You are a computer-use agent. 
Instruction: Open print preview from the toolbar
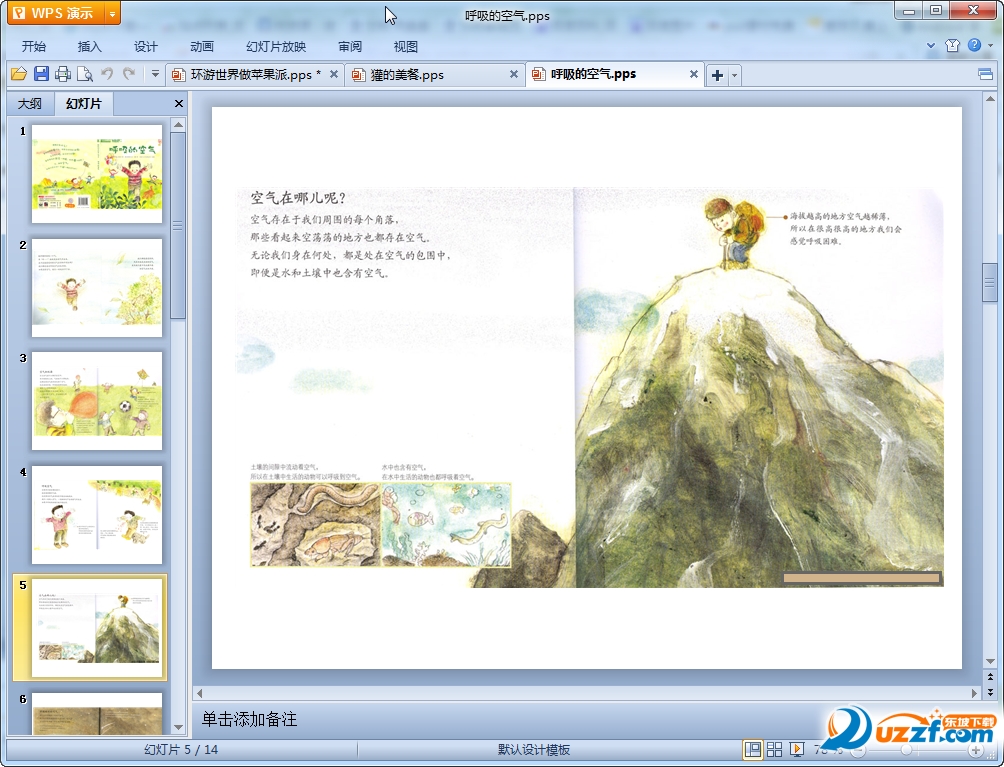click(x=85, y=74)
